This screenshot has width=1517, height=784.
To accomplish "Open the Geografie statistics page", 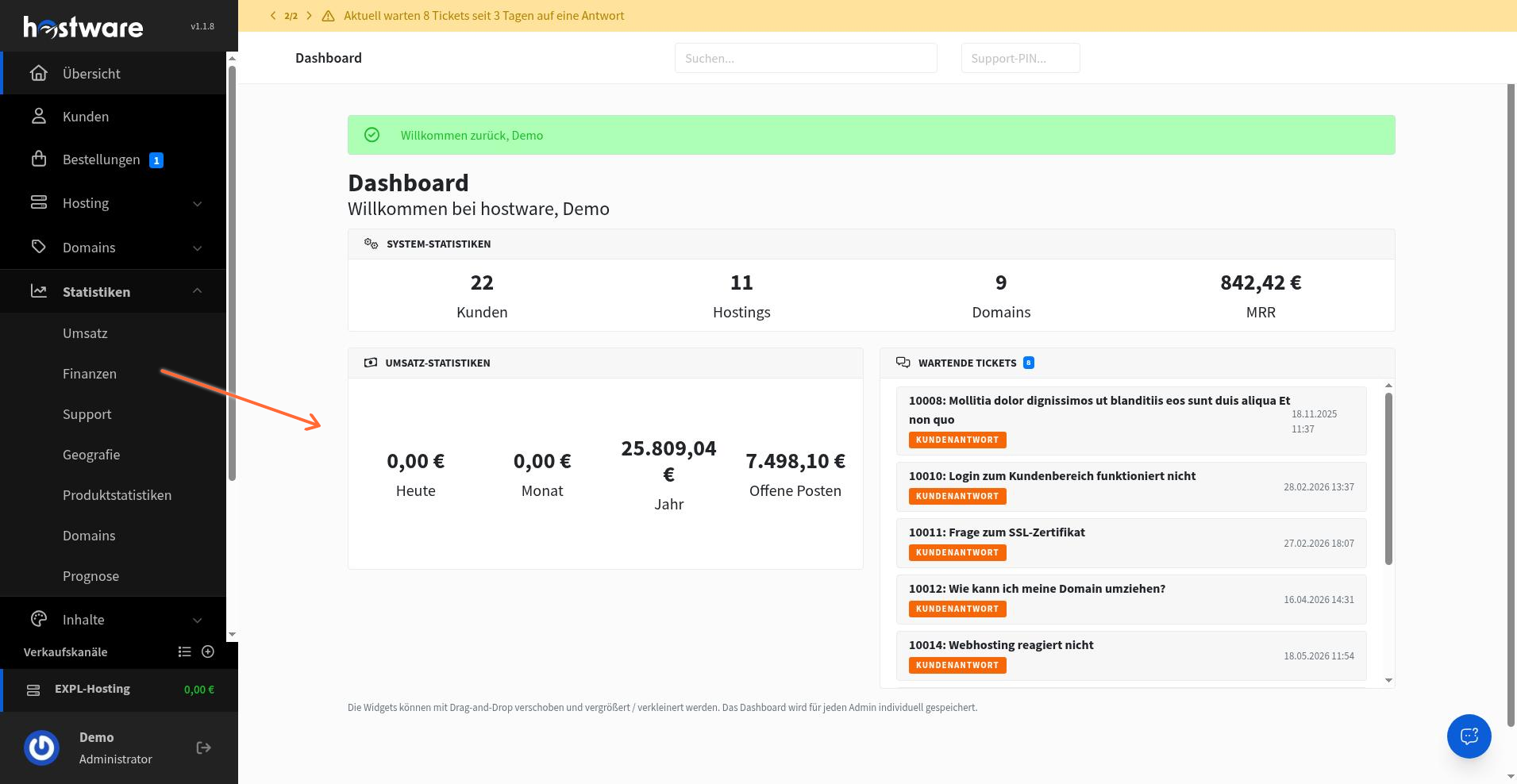I will pyautogui.click(x=91, y=455).
